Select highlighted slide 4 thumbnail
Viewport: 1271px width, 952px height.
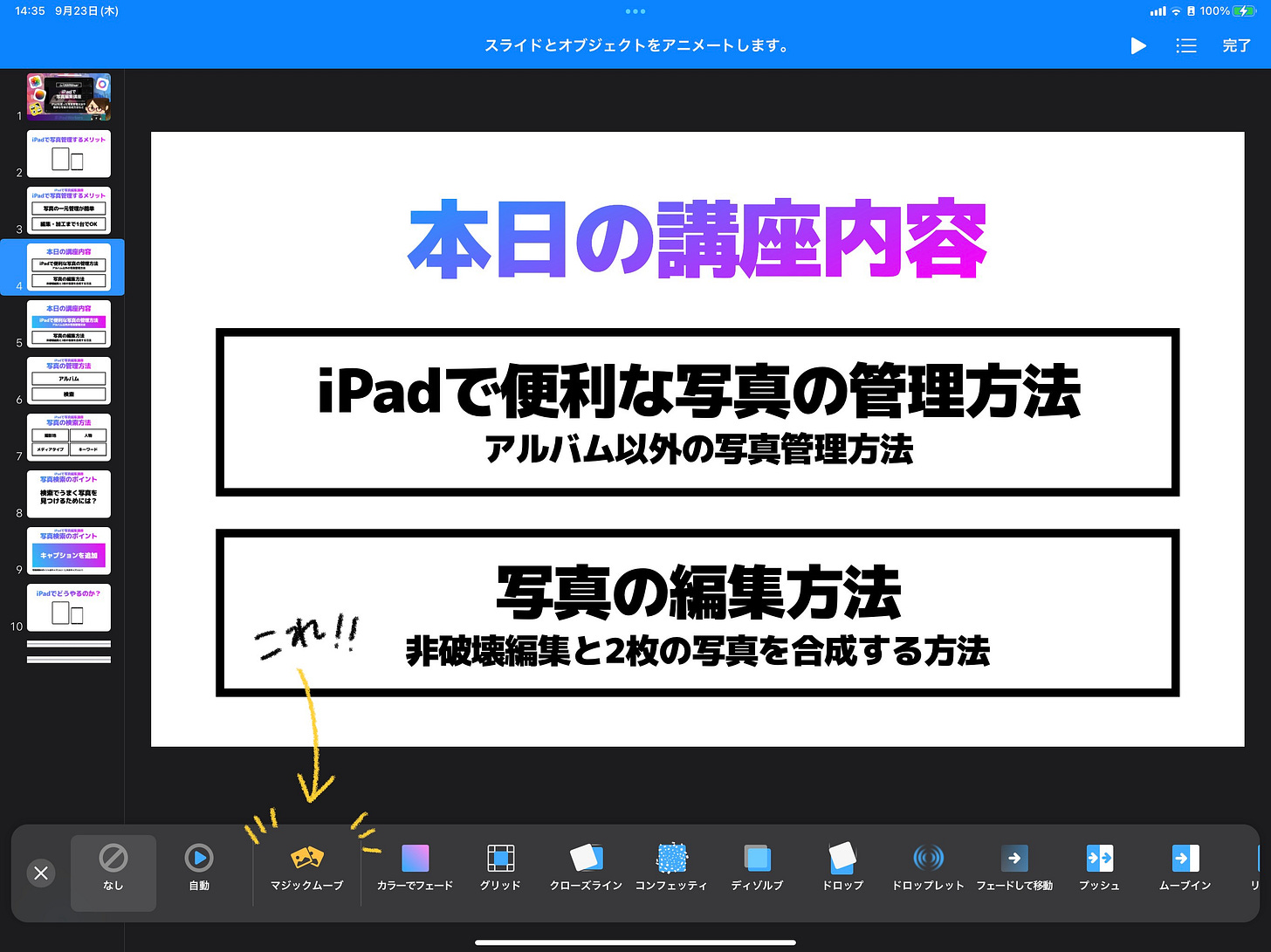tap(69, 267)
